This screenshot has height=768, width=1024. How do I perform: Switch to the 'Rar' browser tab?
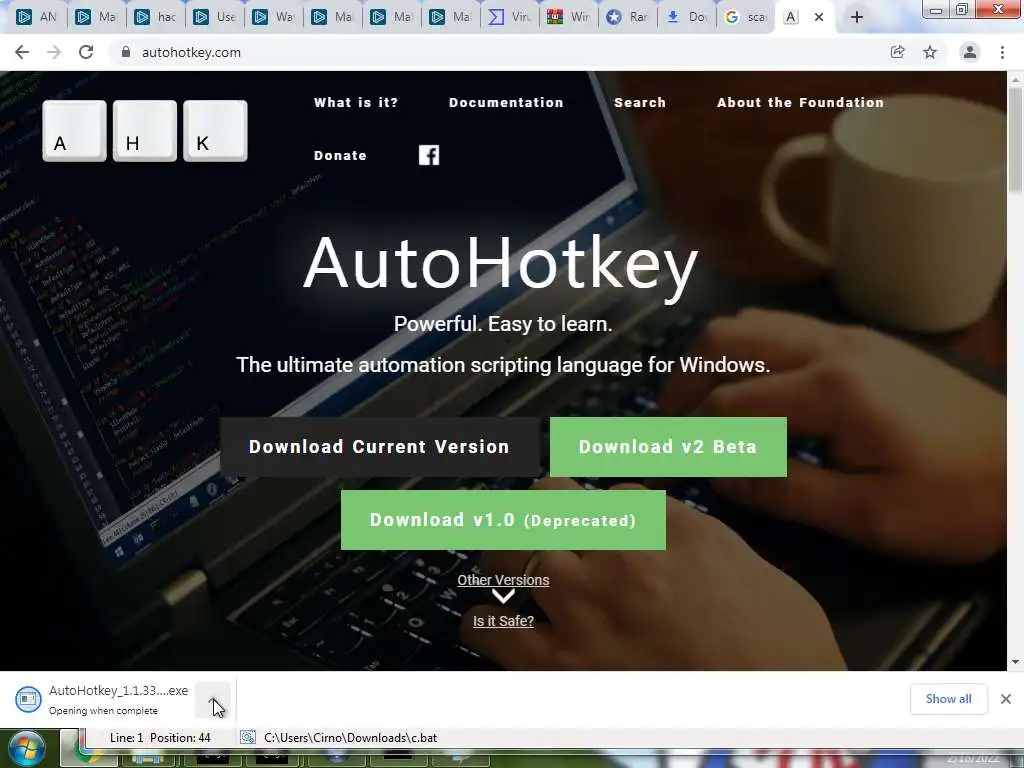627,17
